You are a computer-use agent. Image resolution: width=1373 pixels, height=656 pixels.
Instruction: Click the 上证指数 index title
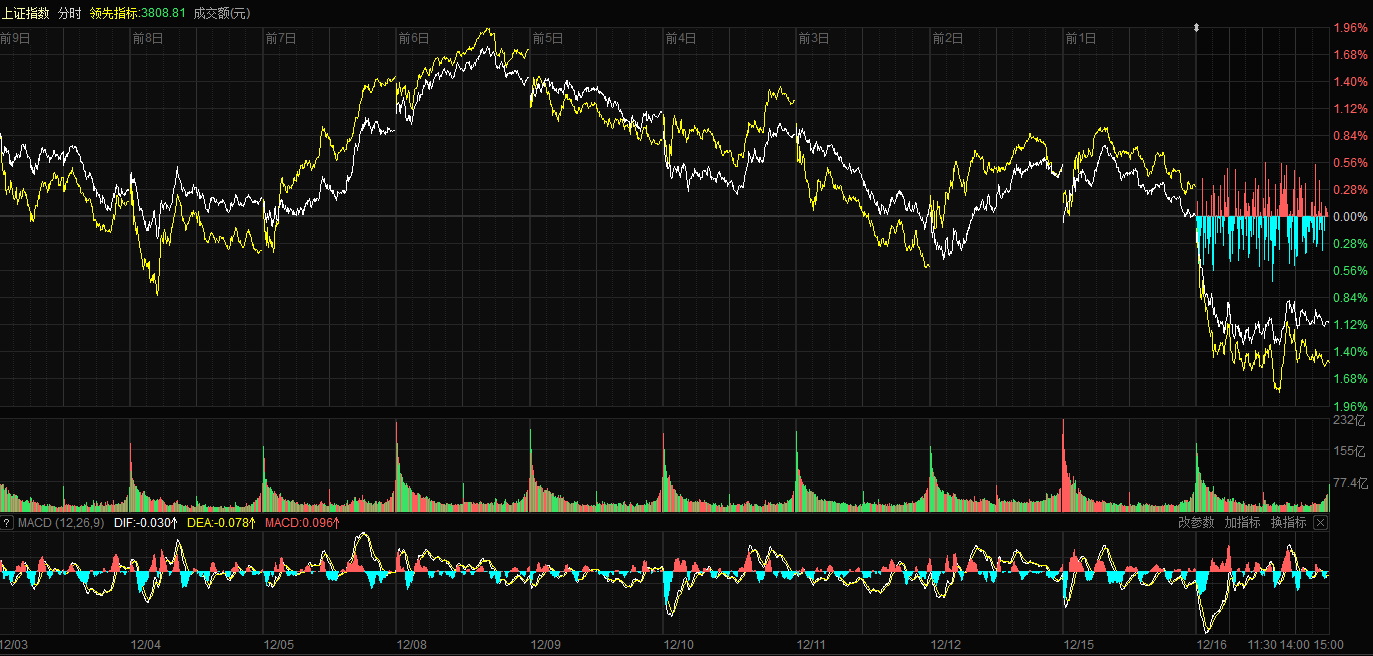pyautogui.click(x=25, y=13)
